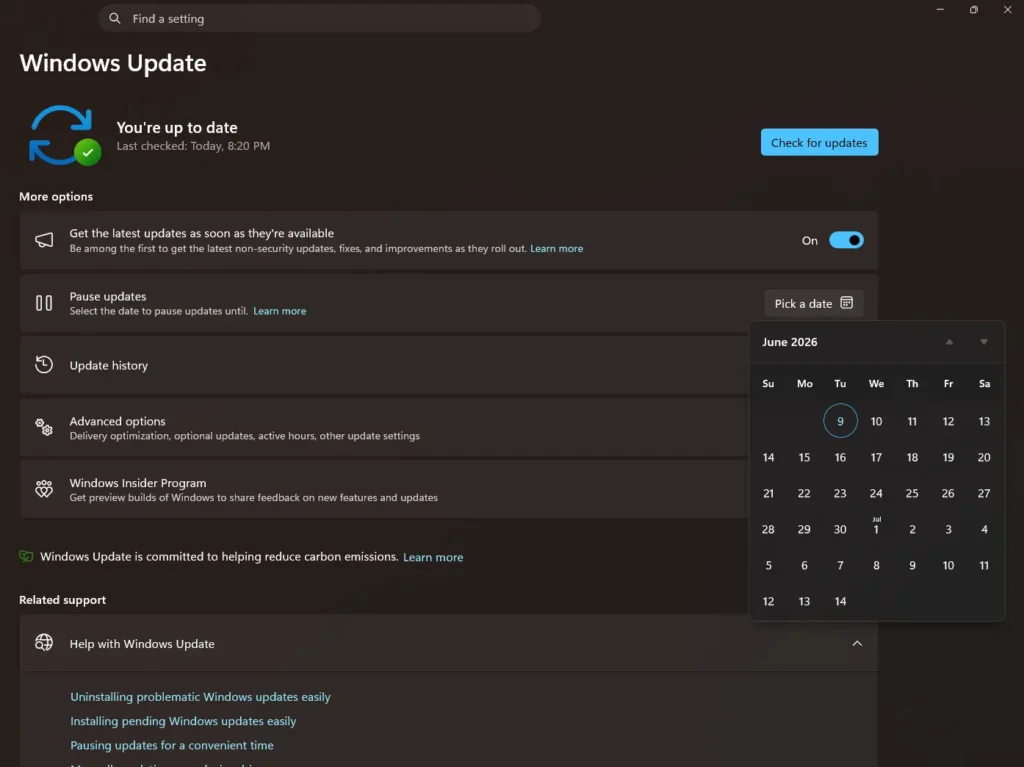Click the green leaf carbon emissions icon

pyautogui.click(x=26, y=557)
